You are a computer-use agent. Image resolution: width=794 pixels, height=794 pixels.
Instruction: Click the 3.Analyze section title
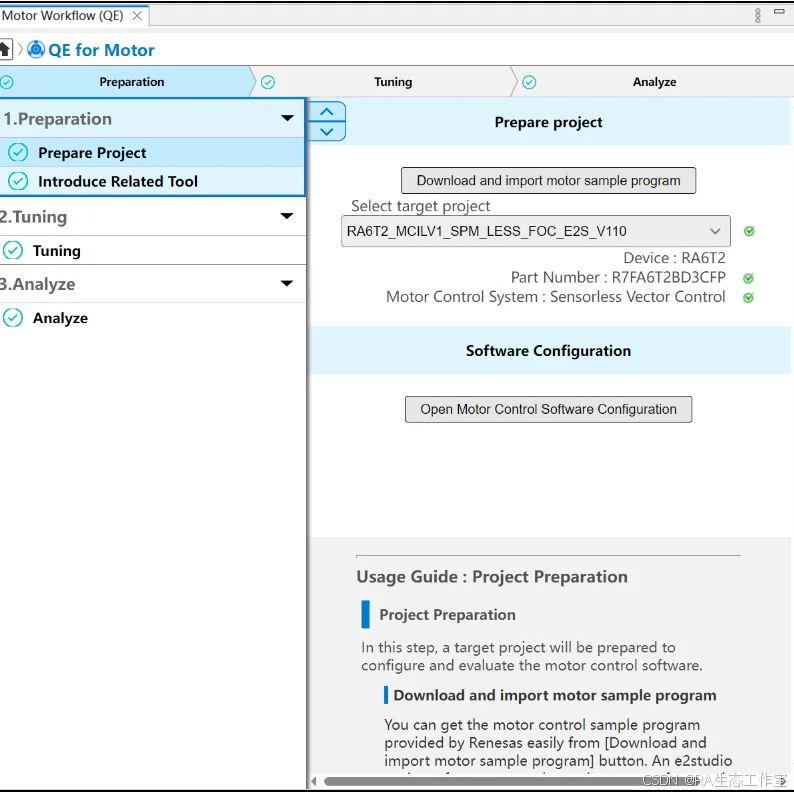(x=37, y=284)
